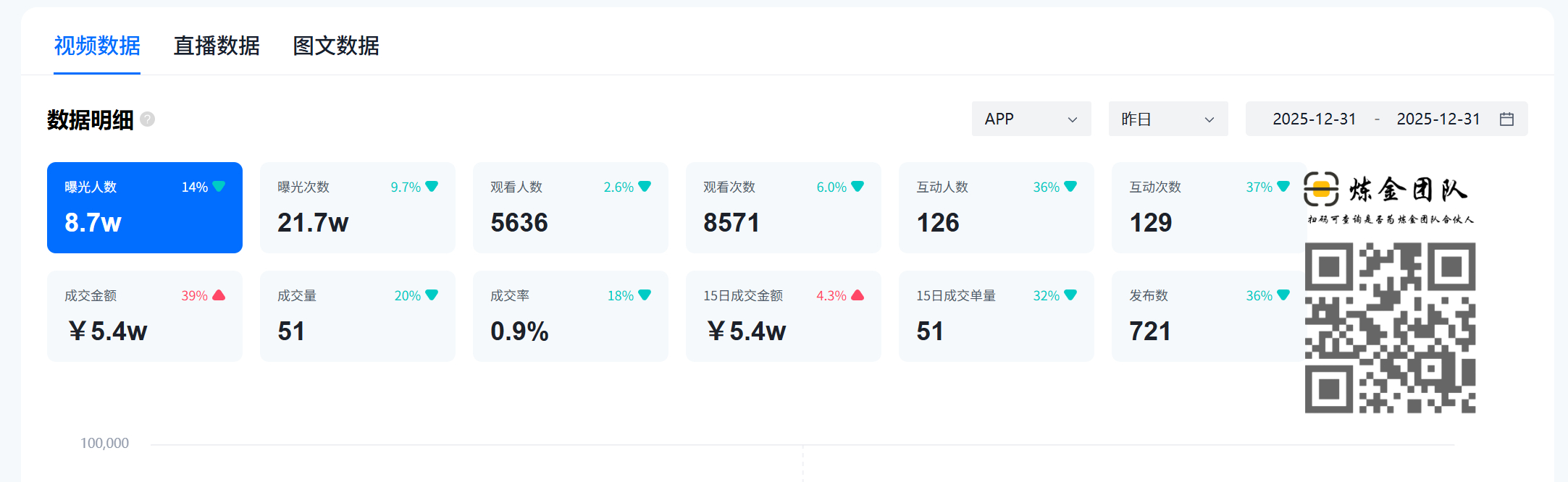Open the calendar icon in date range
The width and height of the screenshot is (1568, 482).
click(1506, 119)
